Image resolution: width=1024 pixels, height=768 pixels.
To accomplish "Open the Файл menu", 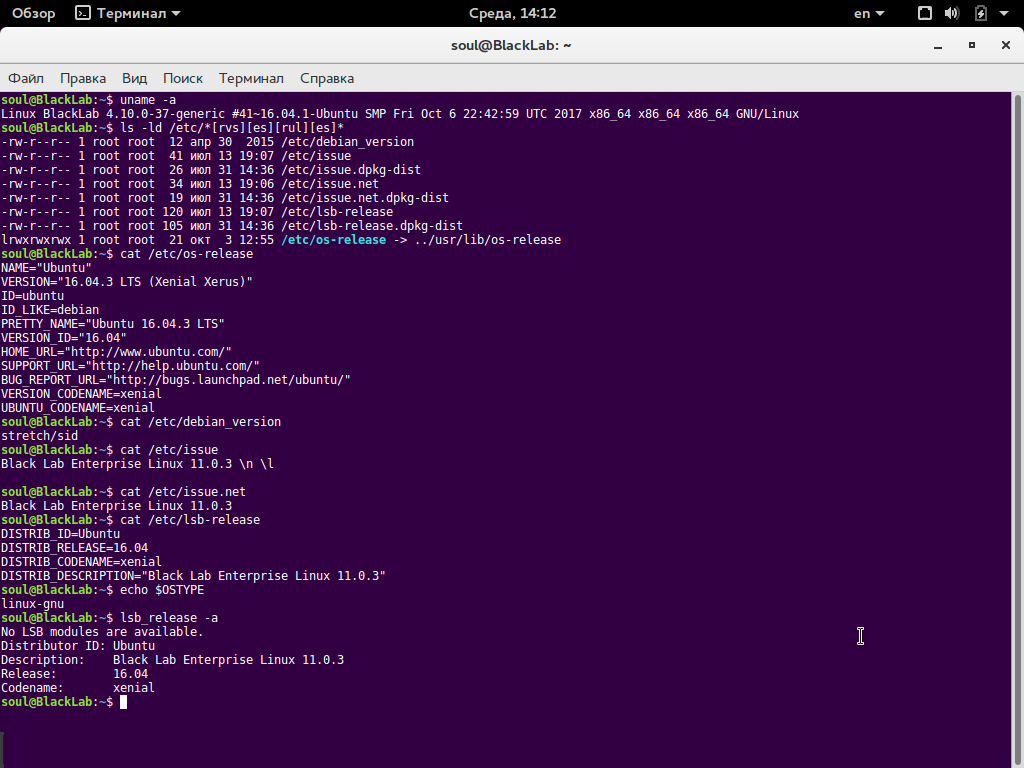I will click(26, 78).
